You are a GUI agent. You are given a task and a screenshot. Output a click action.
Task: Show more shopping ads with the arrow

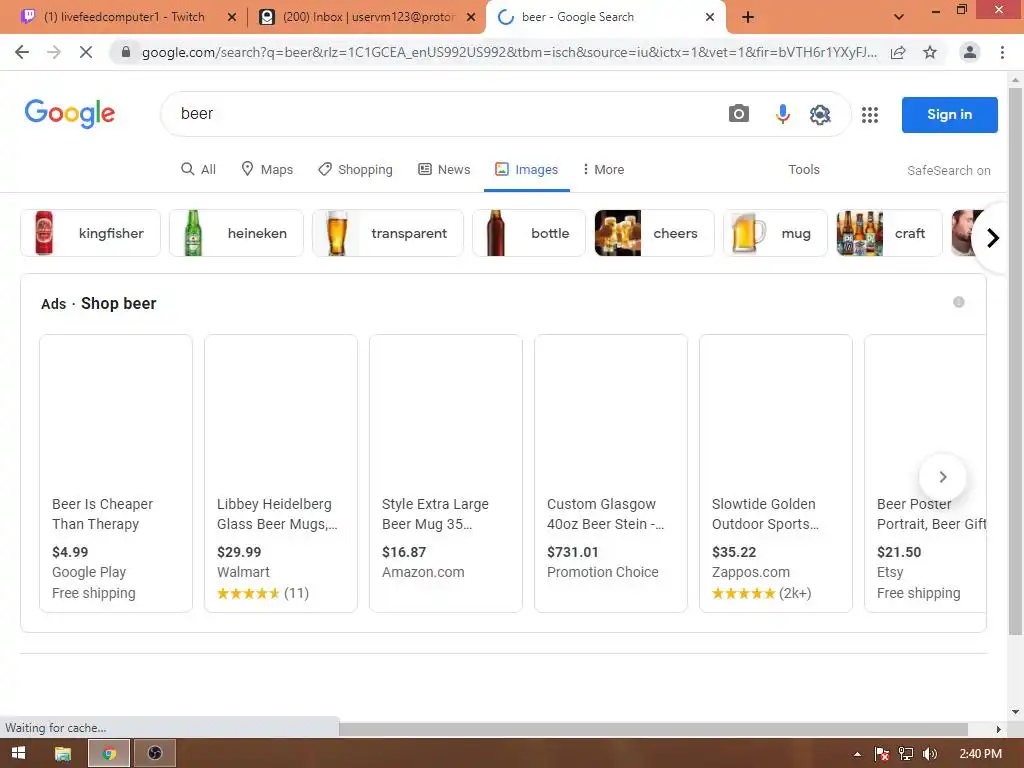[x=942, y=477]
